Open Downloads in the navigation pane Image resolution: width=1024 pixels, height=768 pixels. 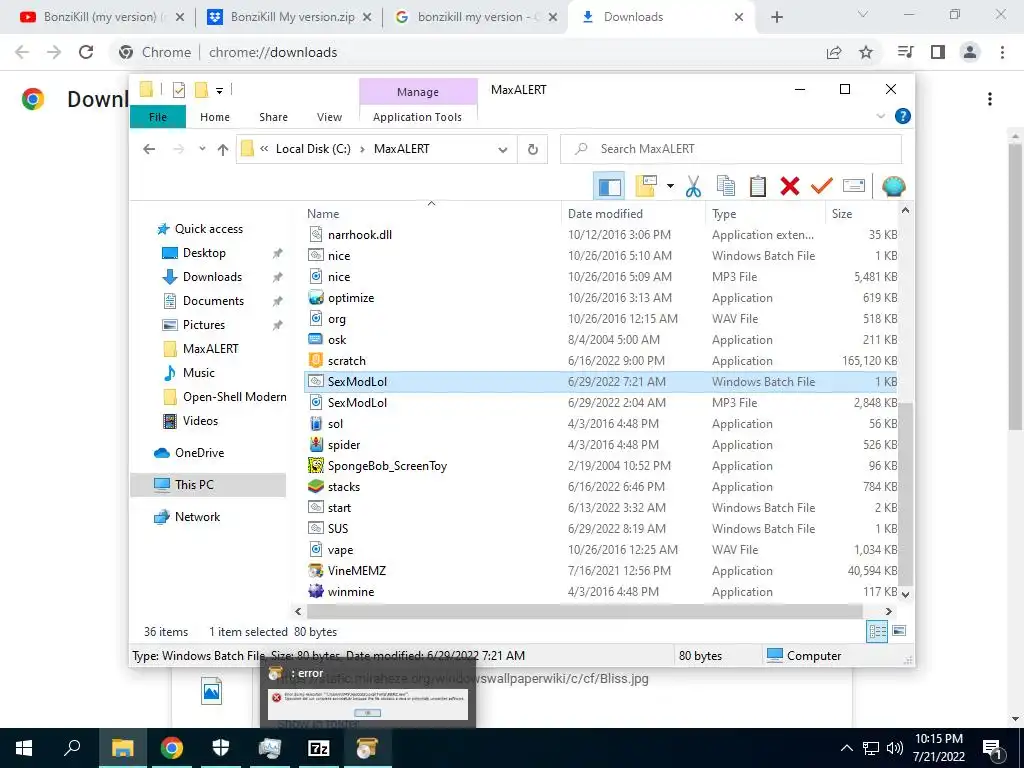coord(212,277)
